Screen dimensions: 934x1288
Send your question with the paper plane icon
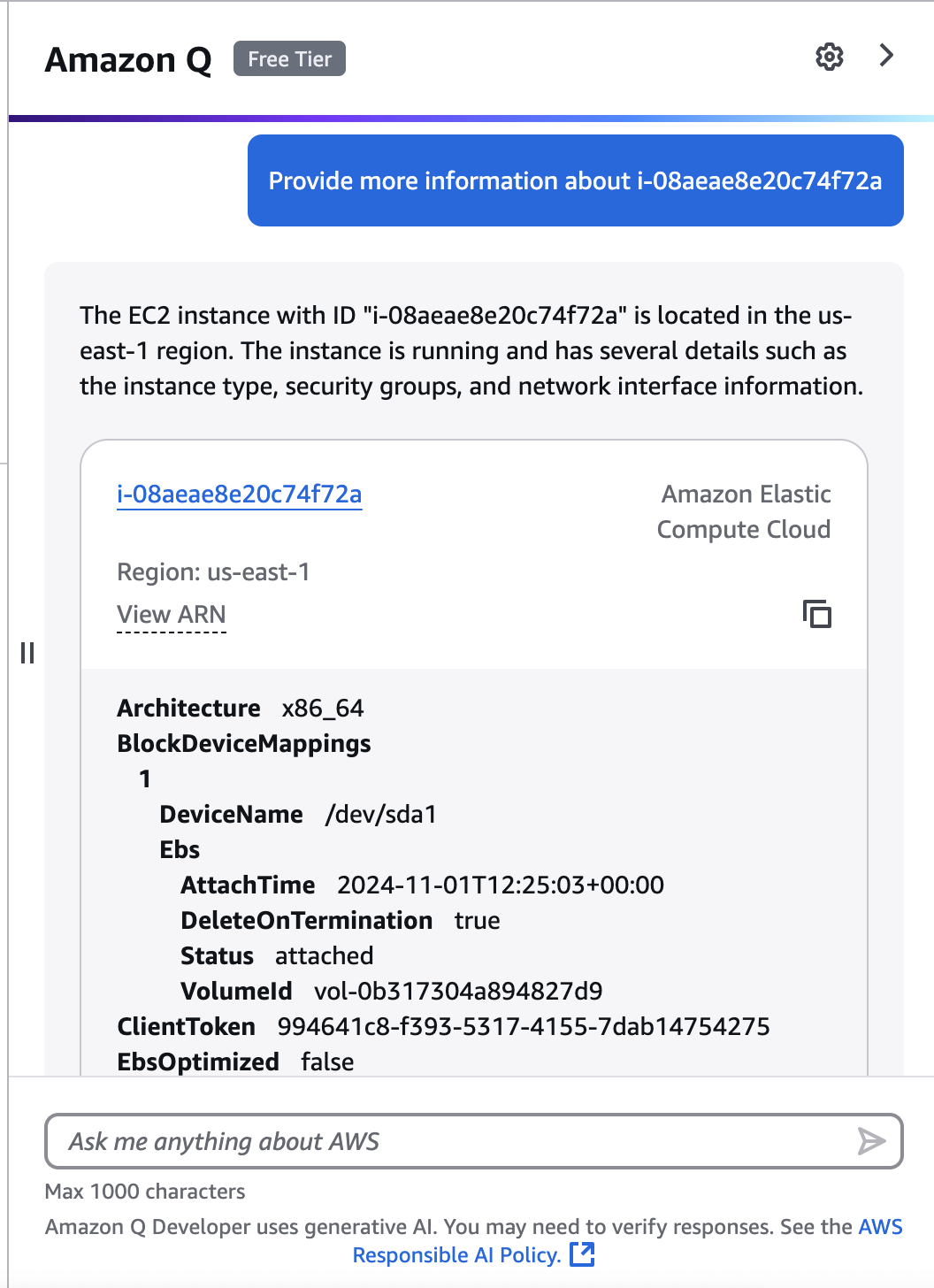pos(873,1141)
